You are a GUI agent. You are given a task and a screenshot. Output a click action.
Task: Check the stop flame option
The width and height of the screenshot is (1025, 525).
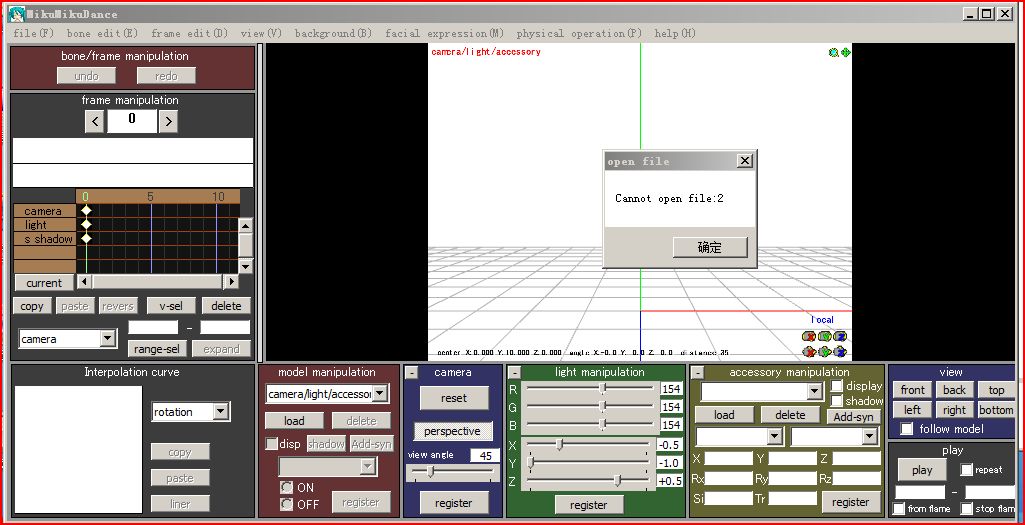966,508
